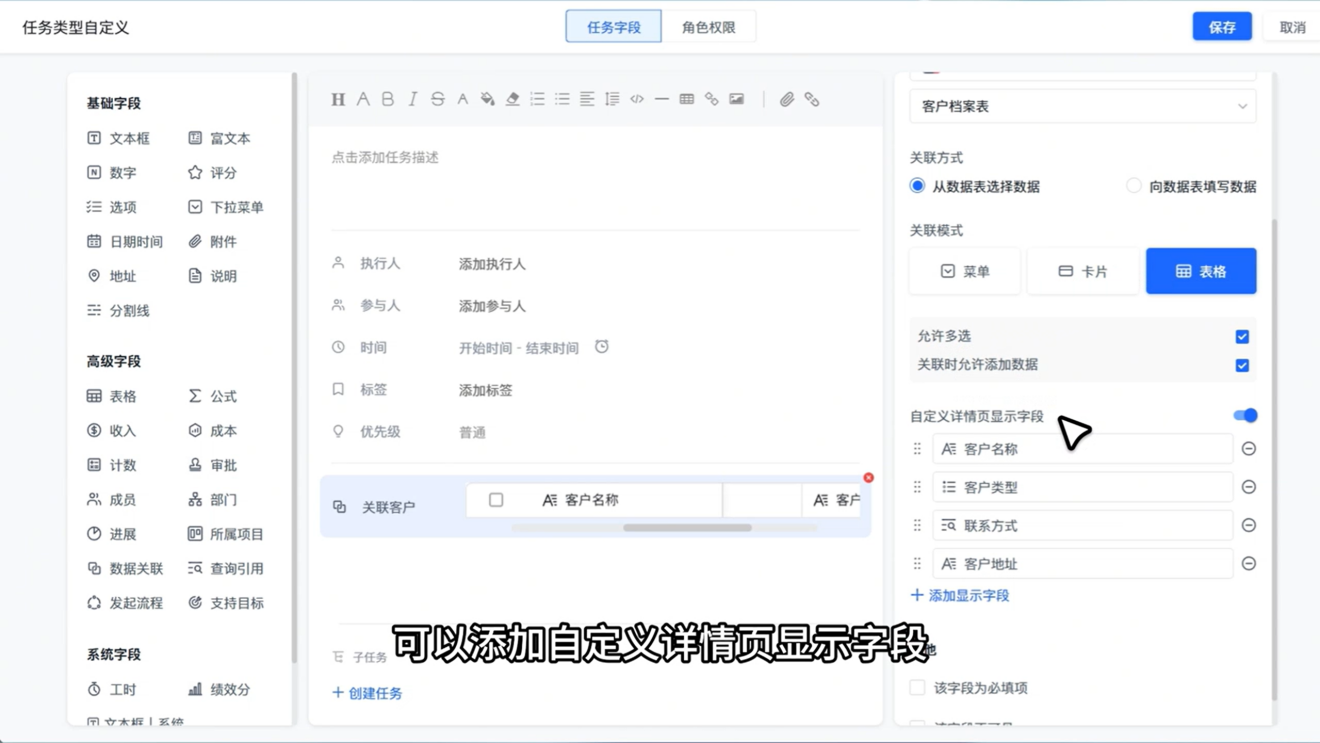Click 添加显示字段 link
Image resolution: width=1320 pixels, height=743 pixels.
960,595
